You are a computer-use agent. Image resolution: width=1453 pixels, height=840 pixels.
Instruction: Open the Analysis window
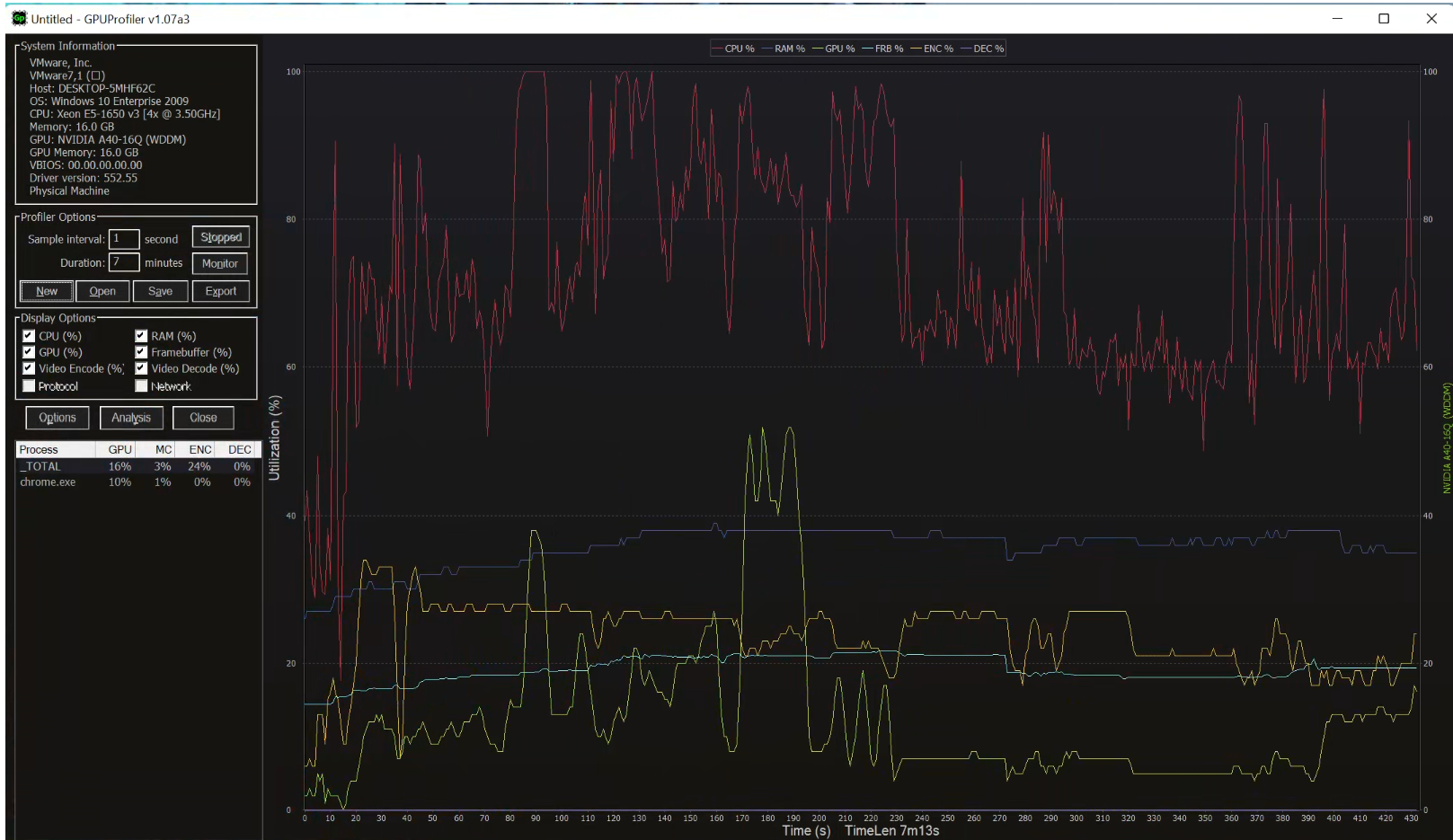pyautogui.click(x=131, y=418)
